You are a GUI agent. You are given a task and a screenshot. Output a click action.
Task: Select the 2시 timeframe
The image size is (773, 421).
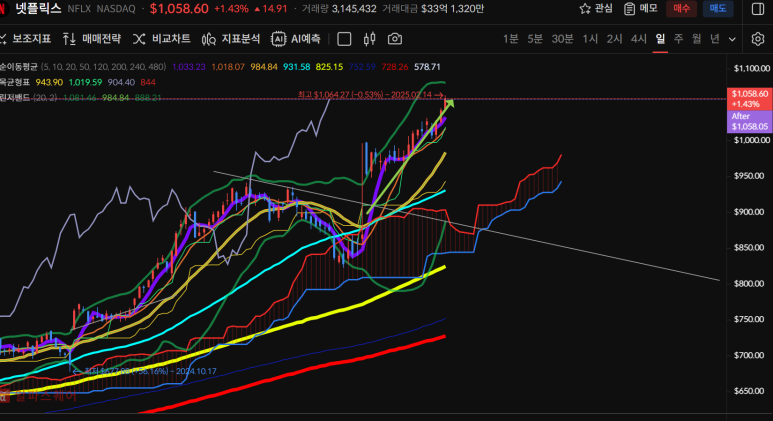coord(614,38)
